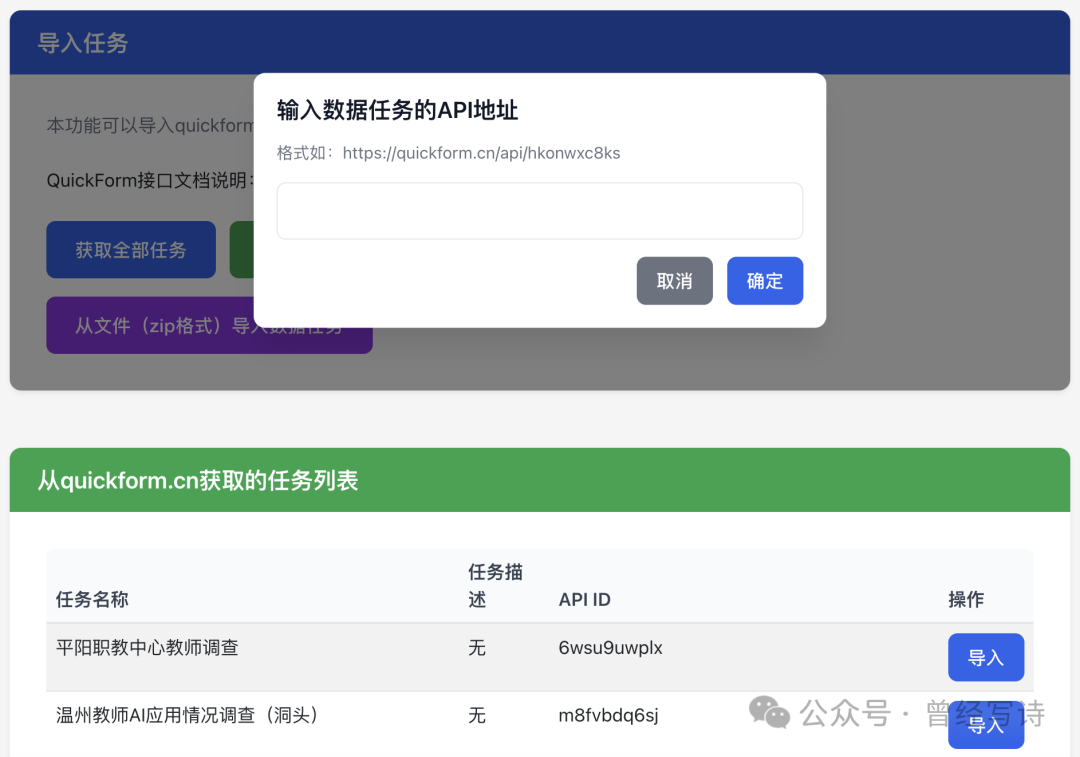Click the QuickForm接口文档说明 label
1080x757 pixels.
pyautogui.click(x=150, y=180)
